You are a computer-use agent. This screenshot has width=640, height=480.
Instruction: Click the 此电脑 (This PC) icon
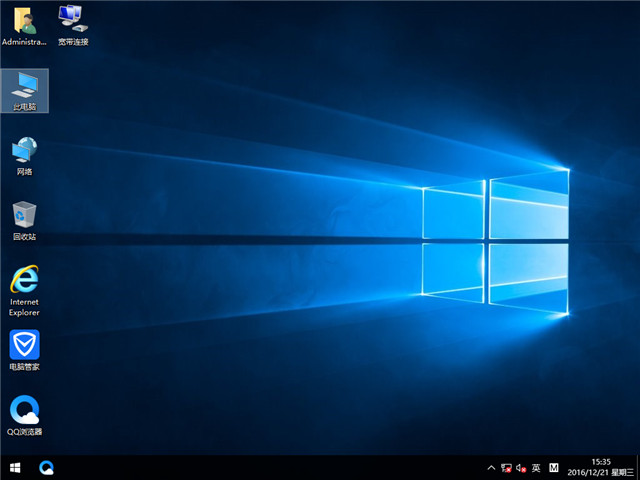click(25, 88)
